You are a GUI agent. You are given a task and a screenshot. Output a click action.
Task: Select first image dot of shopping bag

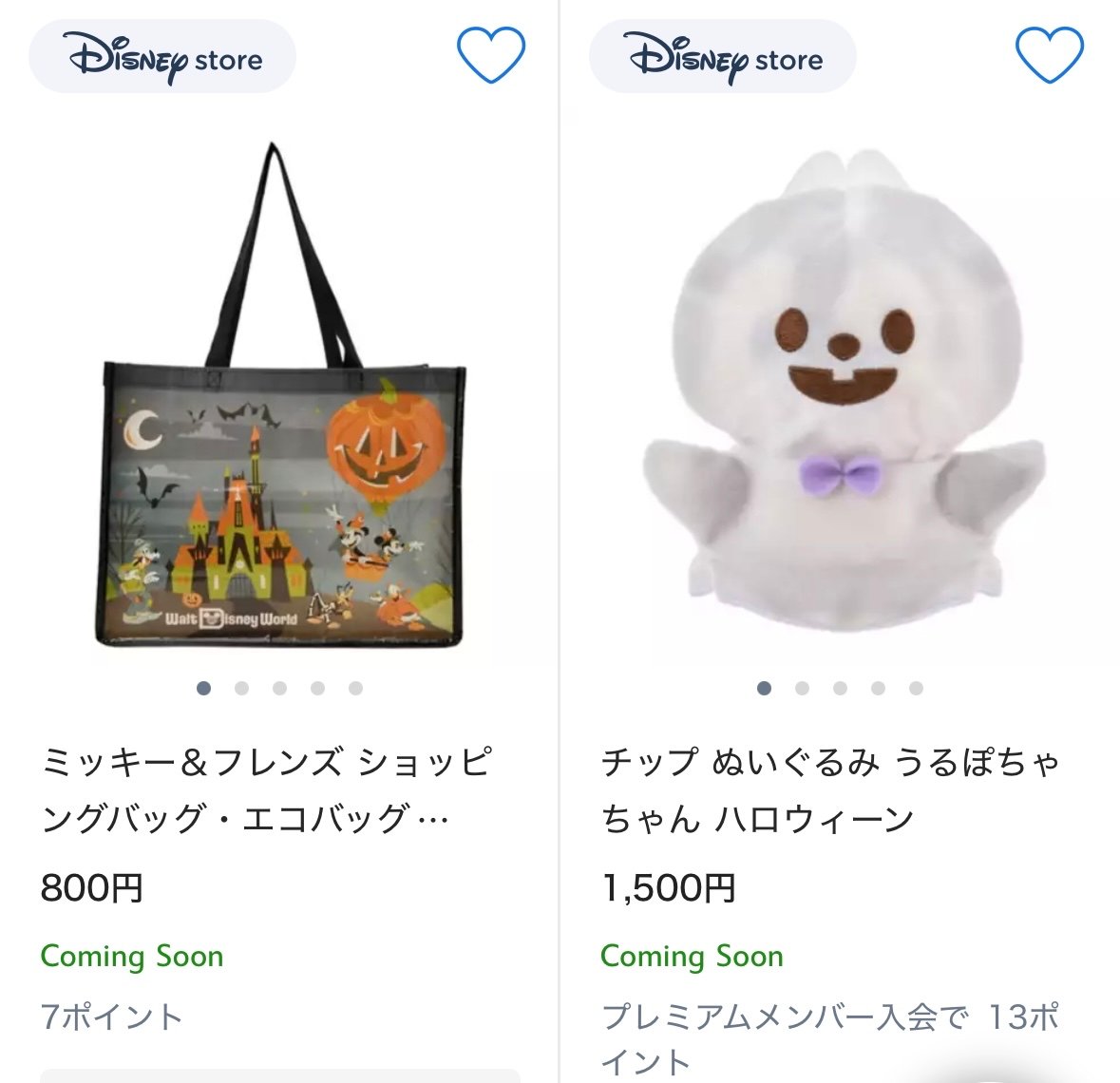[x=203, y=688]
